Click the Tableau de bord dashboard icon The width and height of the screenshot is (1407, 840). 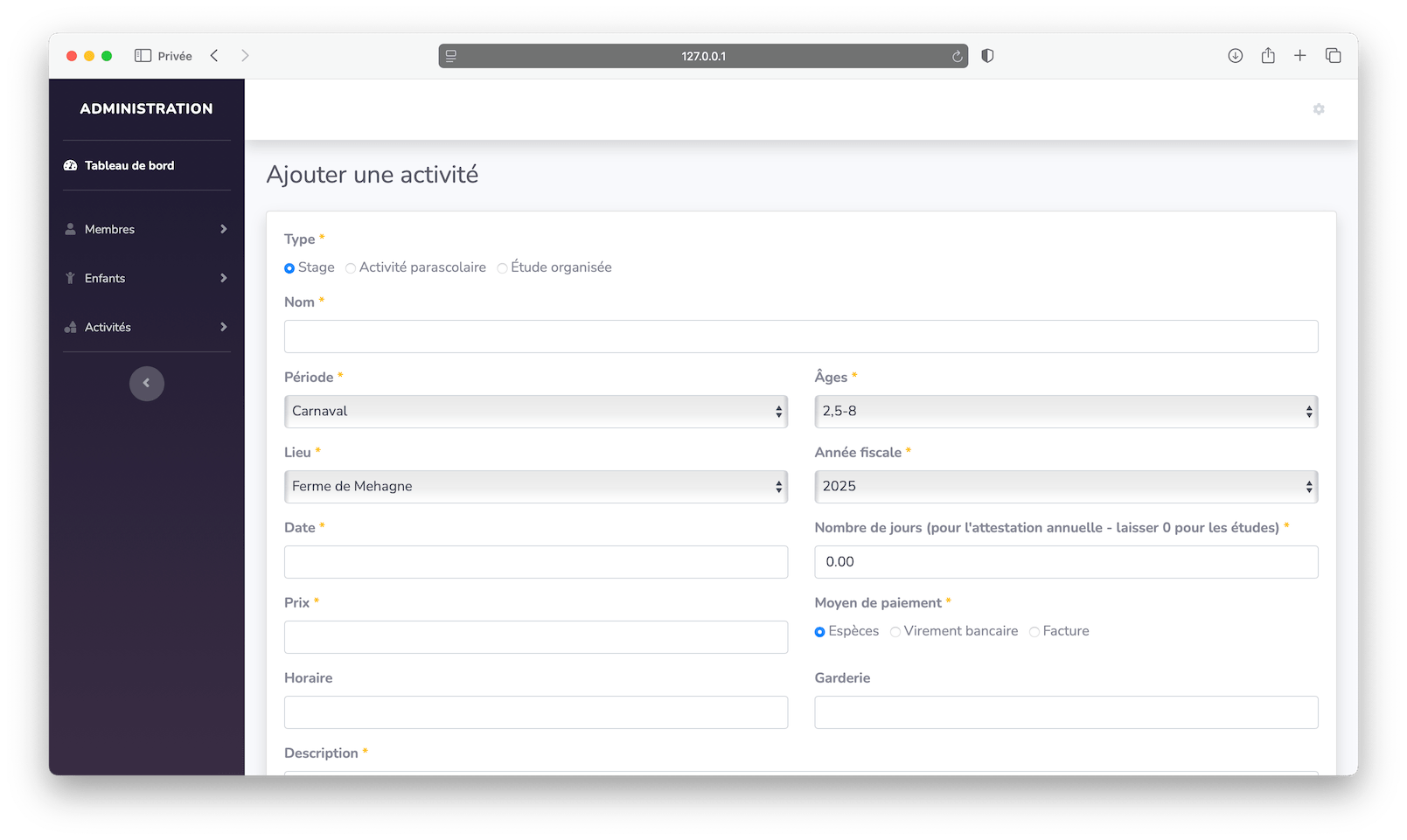click(71, 165)
